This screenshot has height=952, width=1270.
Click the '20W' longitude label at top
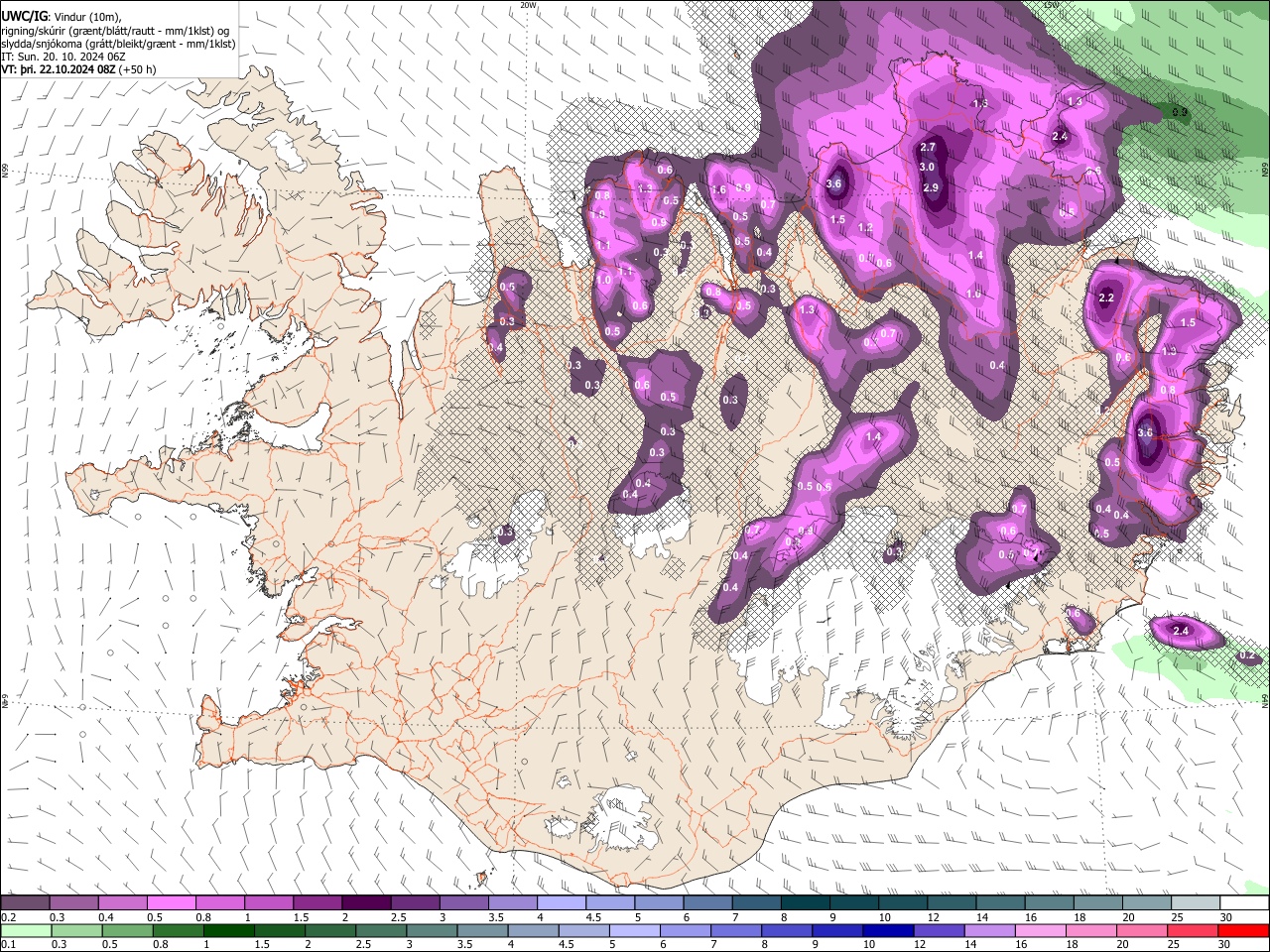(x=527, y=4)
